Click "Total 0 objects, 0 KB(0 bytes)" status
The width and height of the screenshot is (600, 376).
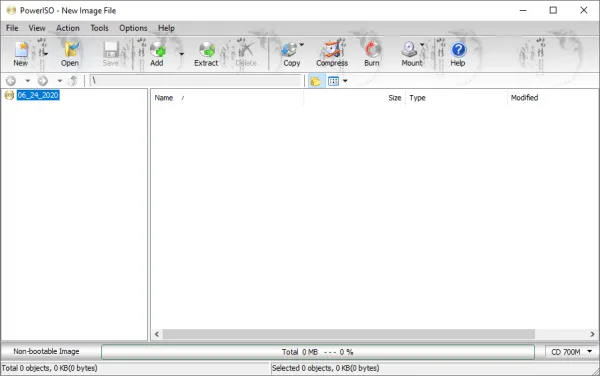click(x=49, y=368)
